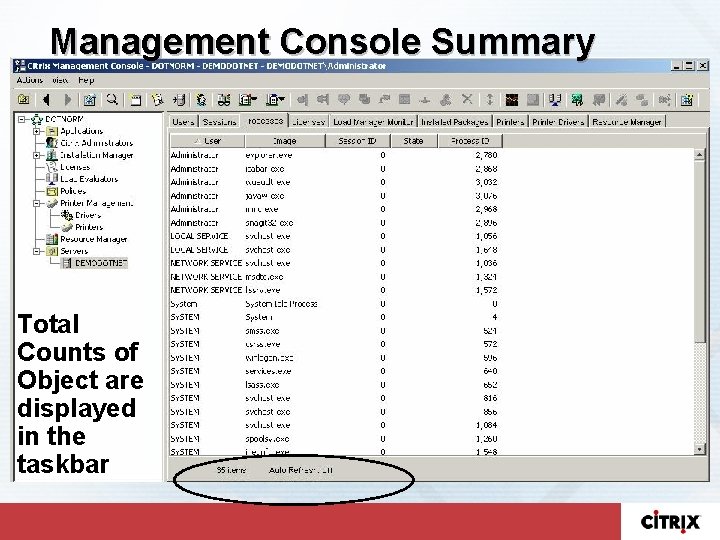
Task: Click the Back arrow toolbar icon
Action: (46, 100)
